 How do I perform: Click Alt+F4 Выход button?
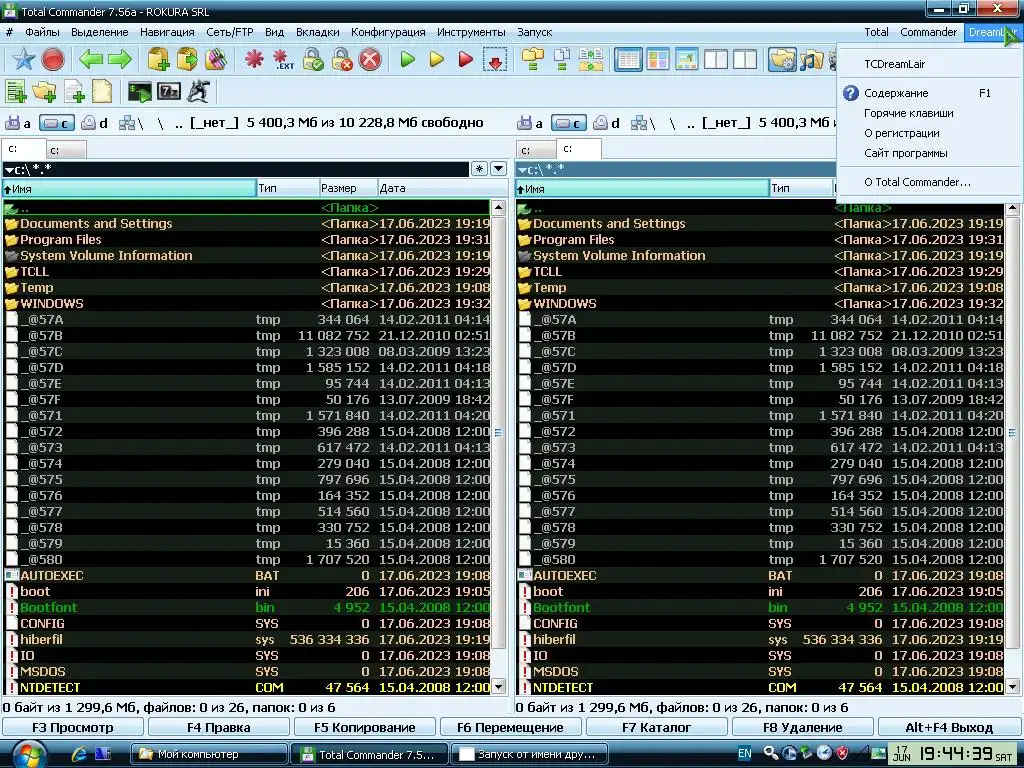pyautogui.click(x=949, y=727)
